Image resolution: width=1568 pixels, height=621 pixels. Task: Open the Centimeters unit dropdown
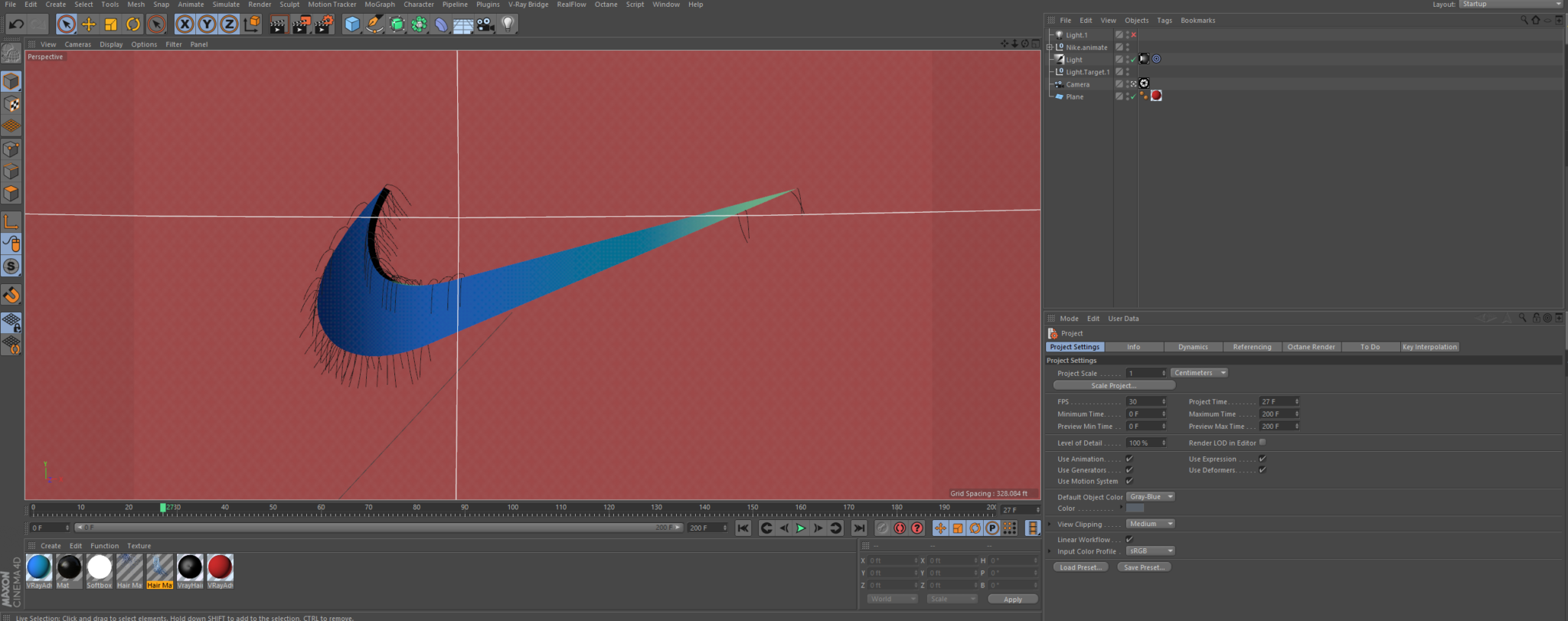point(1199,373)
